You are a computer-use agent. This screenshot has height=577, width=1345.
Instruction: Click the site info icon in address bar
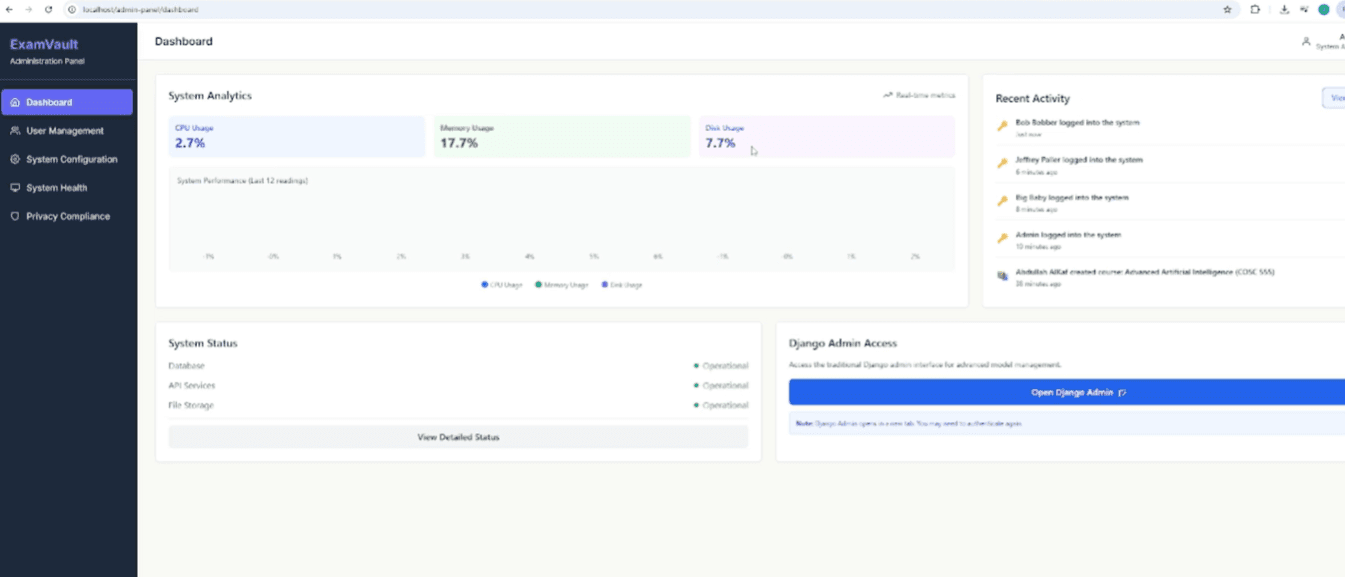tap(72, 9)
